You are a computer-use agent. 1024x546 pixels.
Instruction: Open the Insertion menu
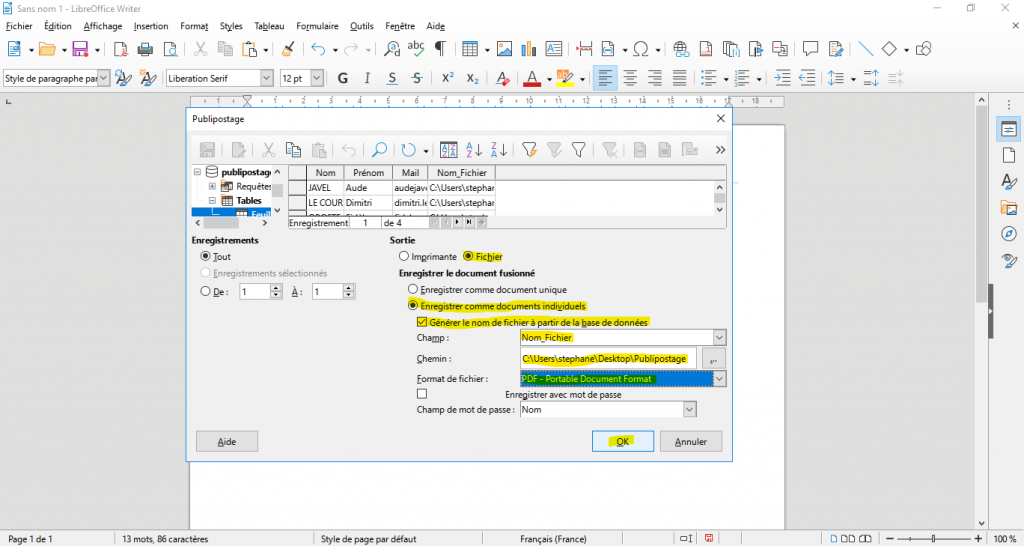[x=151, y=26]
